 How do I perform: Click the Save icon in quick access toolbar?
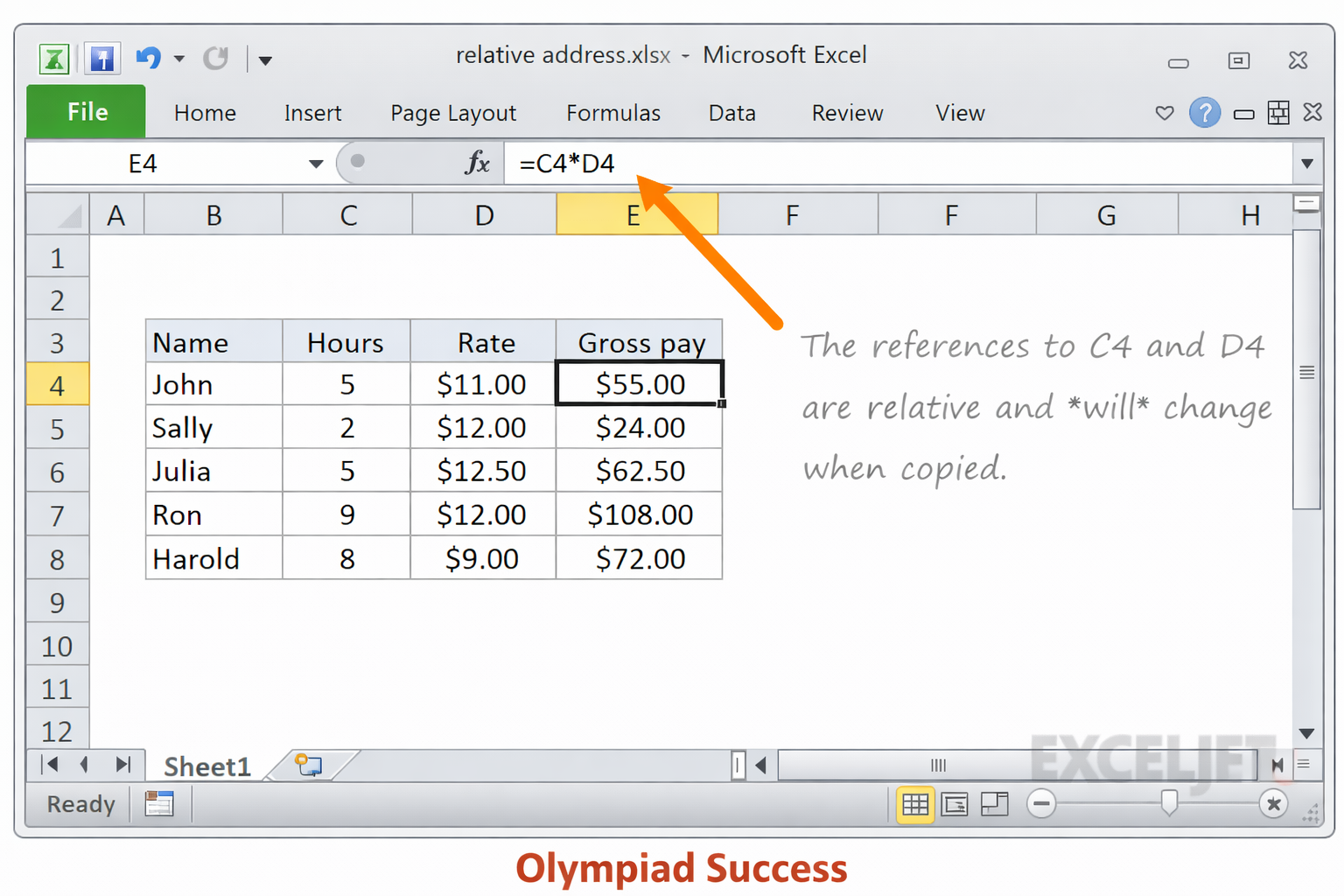pos(101,59)
